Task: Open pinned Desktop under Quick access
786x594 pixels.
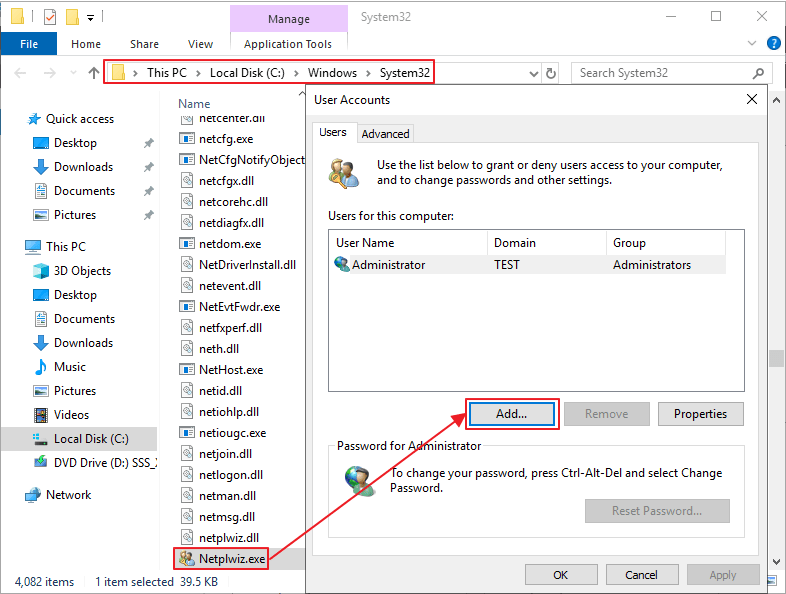Action: [75, 143]
